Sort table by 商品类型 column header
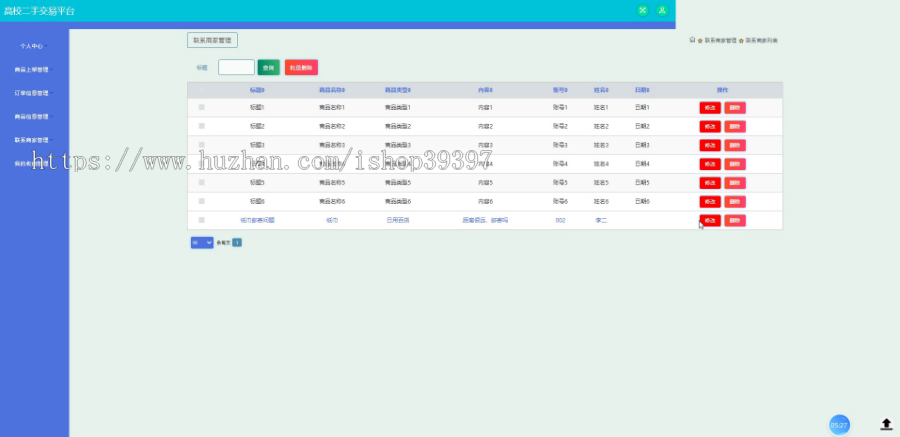The height and width of the screenshot is (437, 900). 398,90
